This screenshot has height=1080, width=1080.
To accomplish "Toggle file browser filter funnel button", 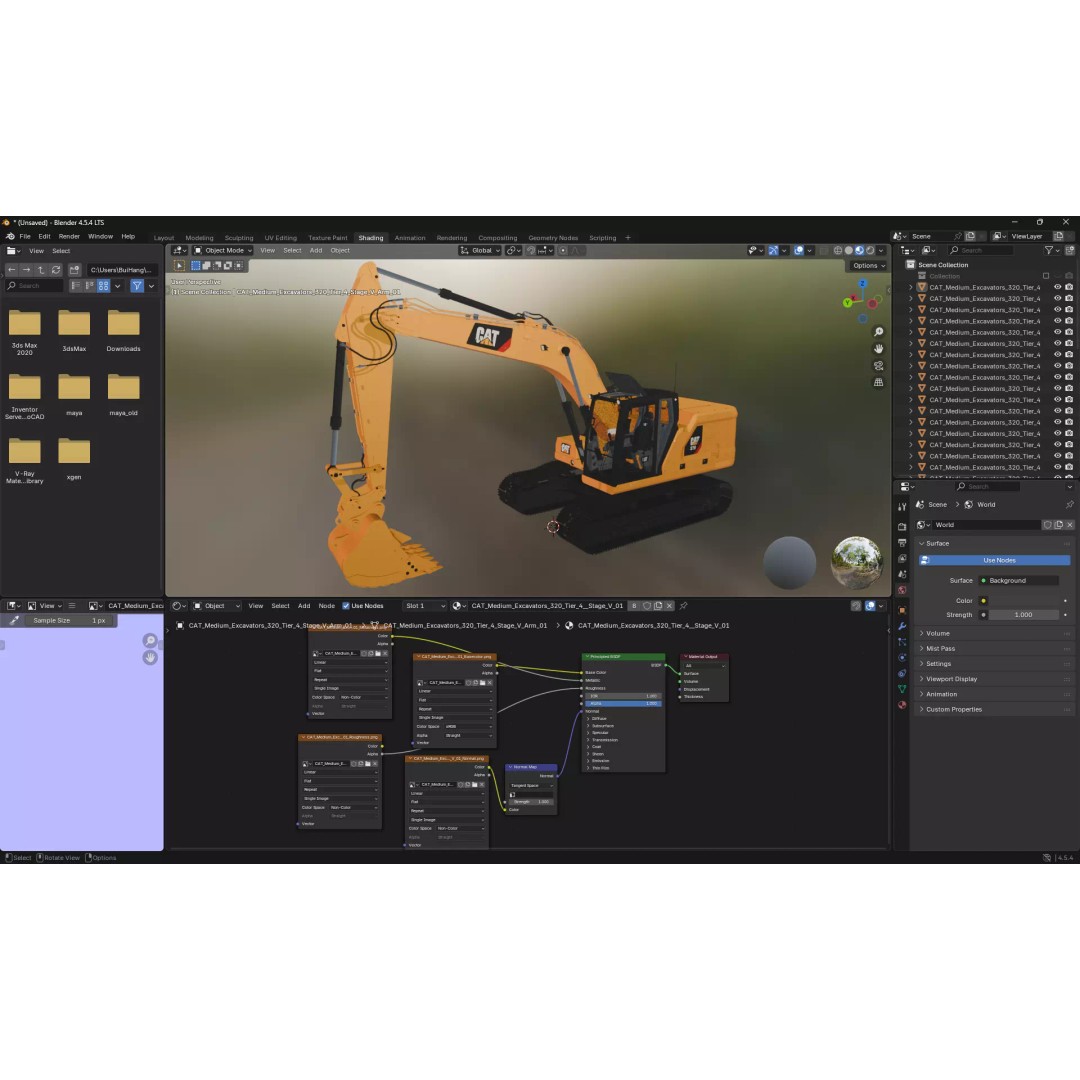I will (137, 286).
